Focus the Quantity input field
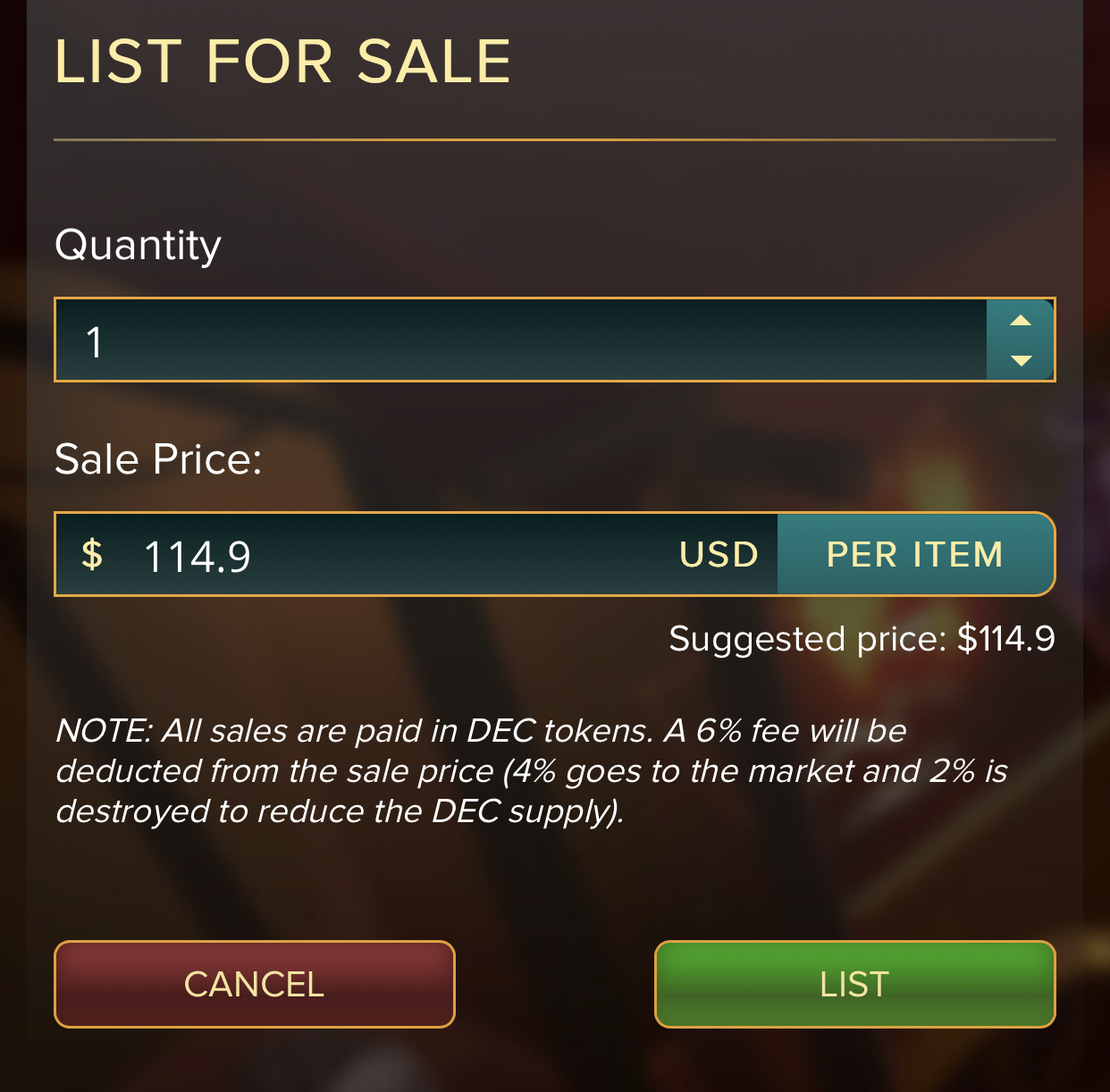 click(x=518, y=340)
